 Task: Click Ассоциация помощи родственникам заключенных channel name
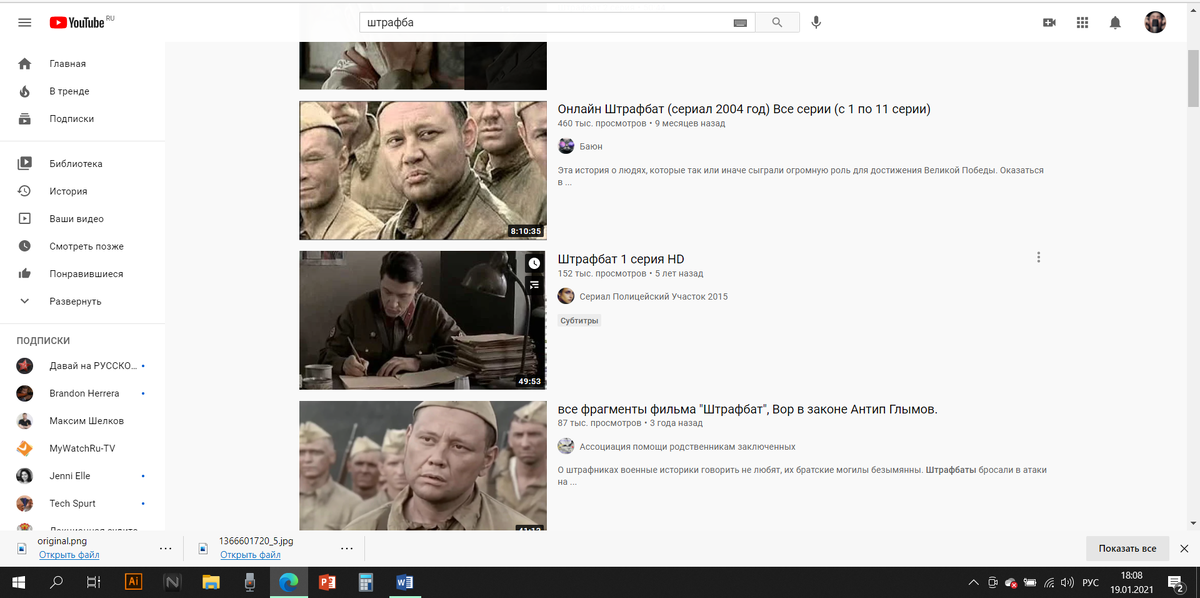[688, 446]
